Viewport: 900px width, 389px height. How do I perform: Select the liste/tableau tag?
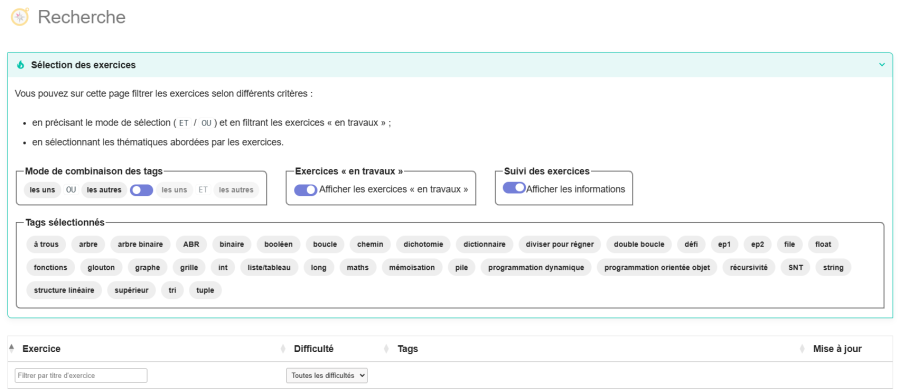click(269, 267)
